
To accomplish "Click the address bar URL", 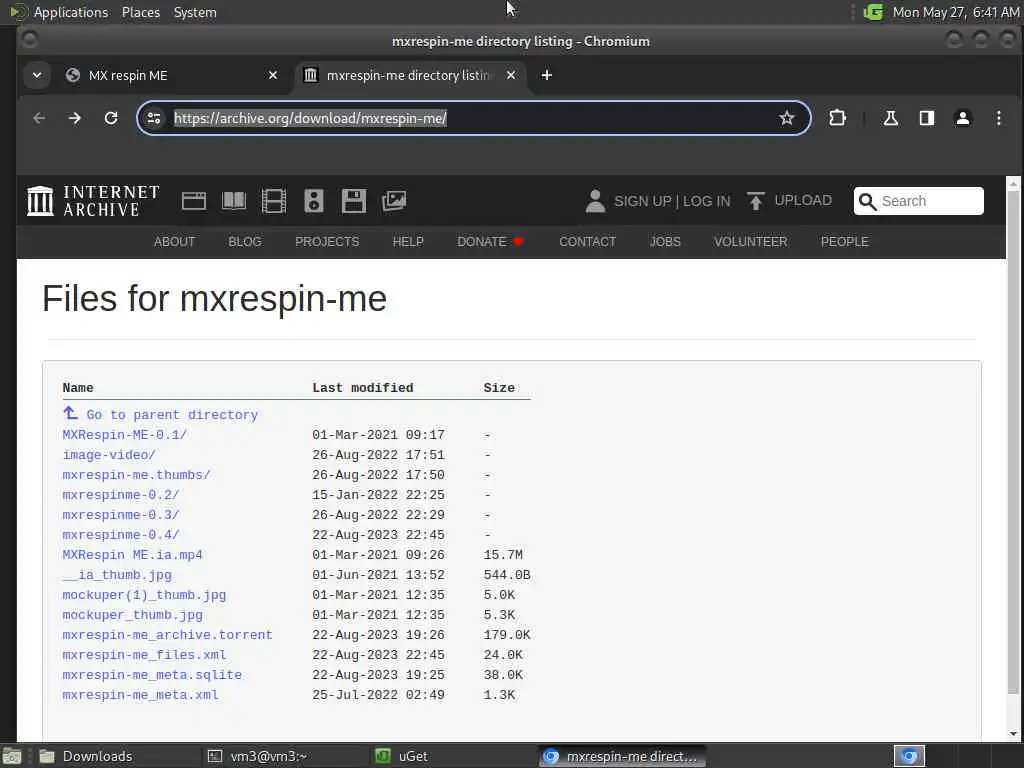I will click(310, 118).
